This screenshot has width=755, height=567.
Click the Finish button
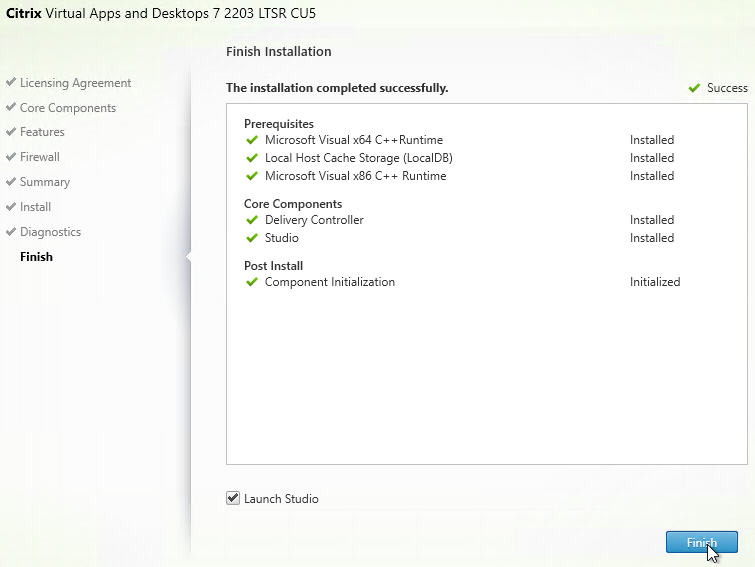(x=702, y=542)
